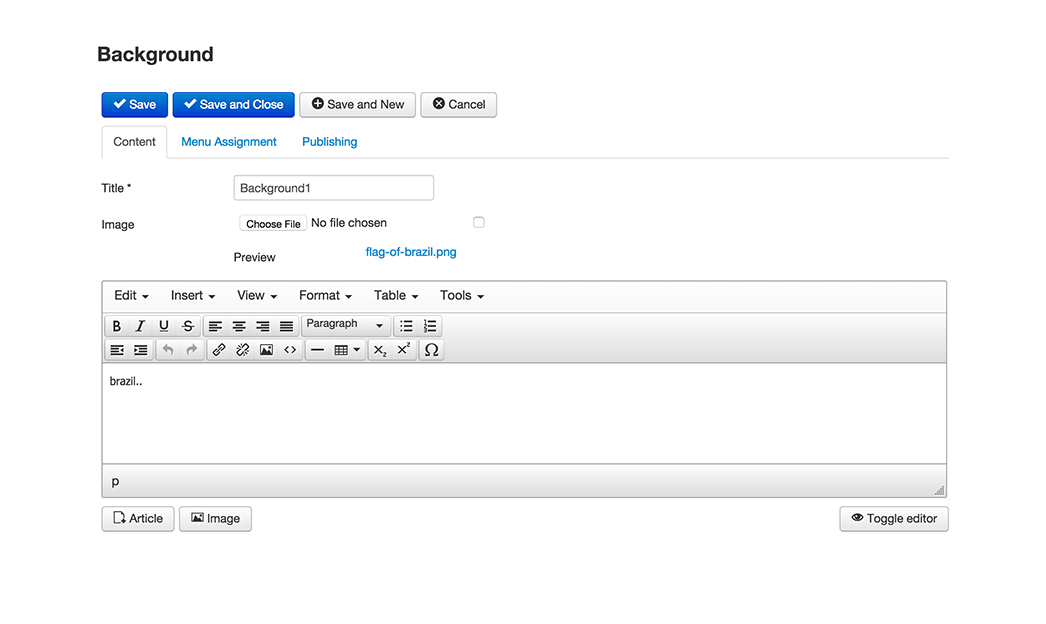Insert bullet list
1046x624 pixels.
point(406,326)
